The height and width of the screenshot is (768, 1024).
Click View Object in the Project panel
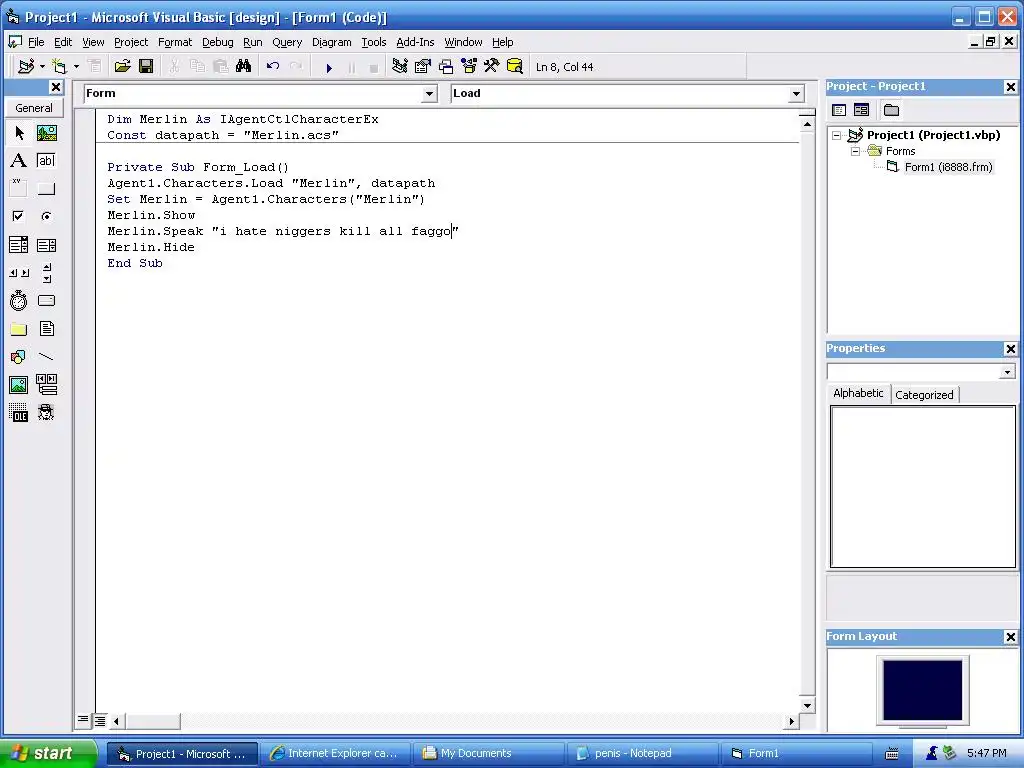pos(861,110)
